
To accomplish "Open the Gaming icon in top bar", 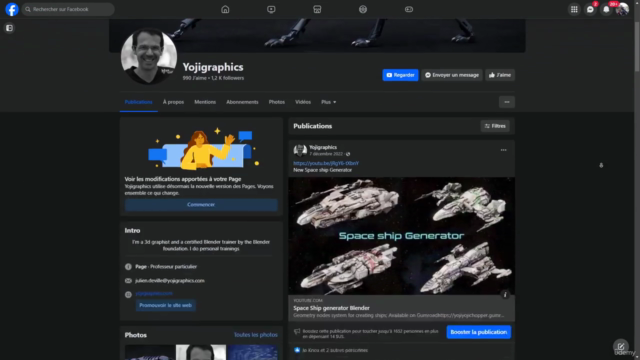I will coord(409,9).
